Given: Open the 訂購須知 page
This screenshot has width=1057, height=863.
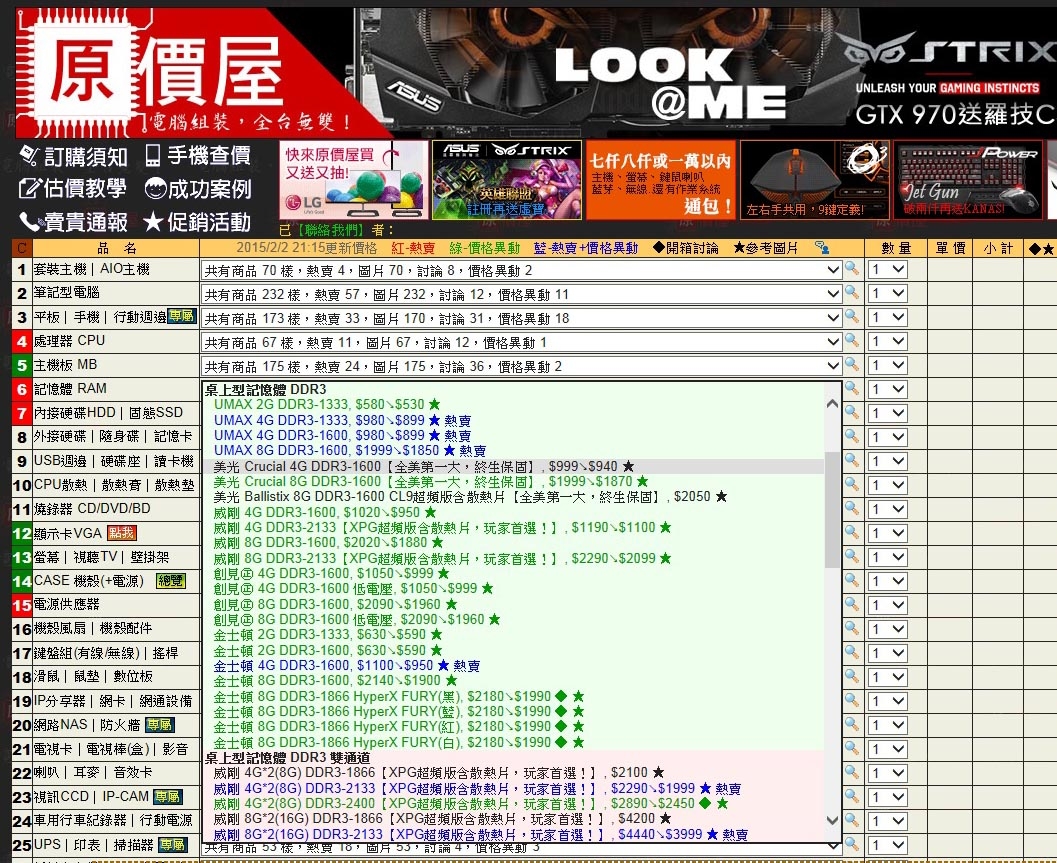Looking at the screenshot, I should point(73,156).
